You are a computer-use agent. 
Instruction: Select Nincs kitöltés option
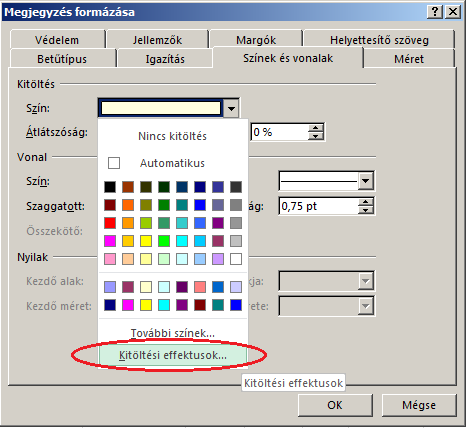[x=172, y=136]
